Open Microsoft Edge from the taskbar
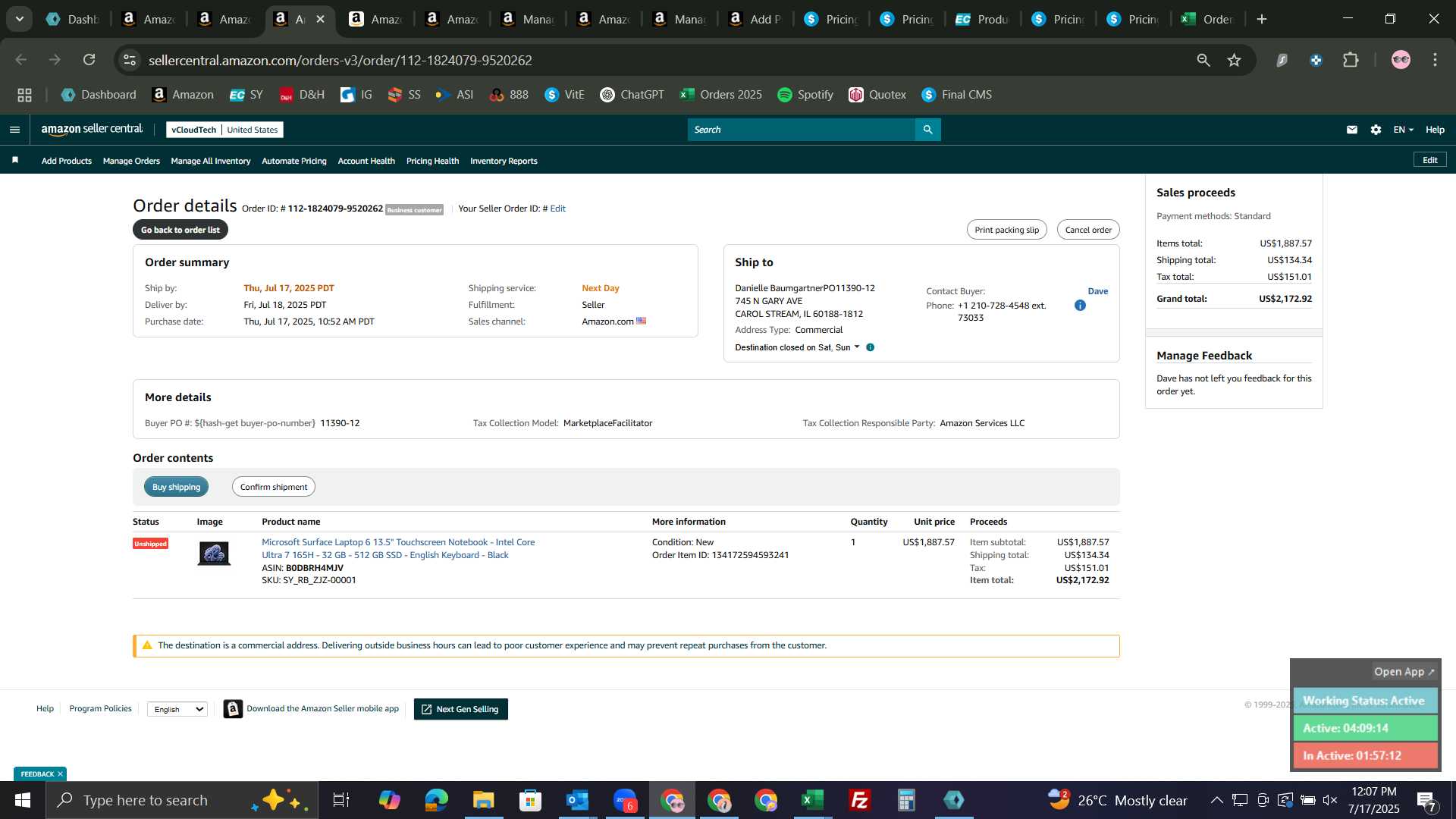1456x819 pixels. (437, 800)
